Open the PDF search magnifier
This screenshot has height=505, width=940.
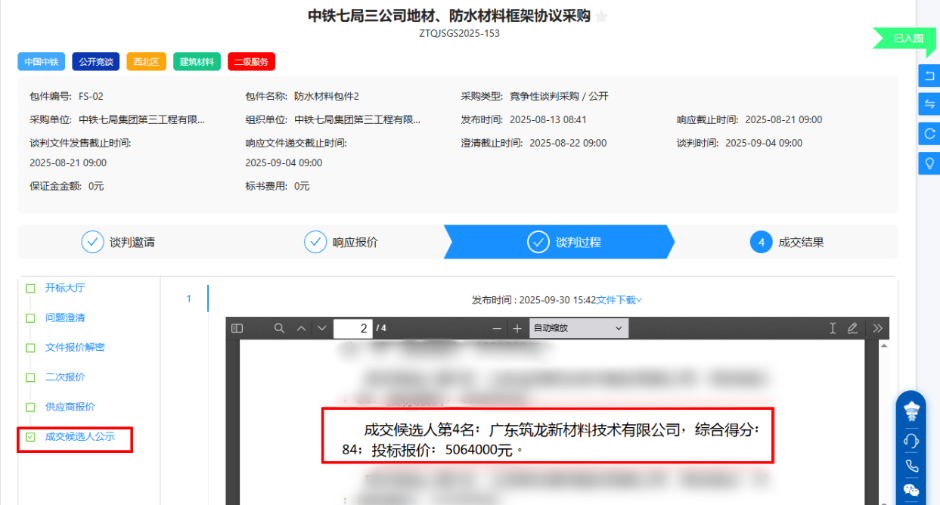[x=279, y=328]
